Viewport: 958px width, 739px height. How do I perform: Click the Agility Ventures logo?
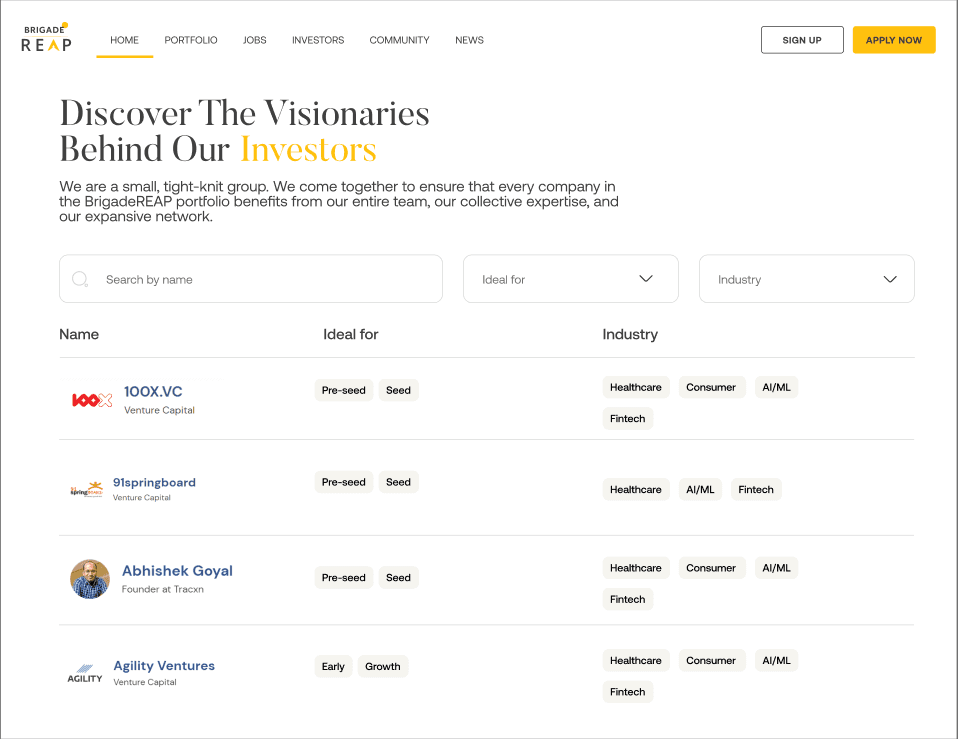[x=85, y=674]
